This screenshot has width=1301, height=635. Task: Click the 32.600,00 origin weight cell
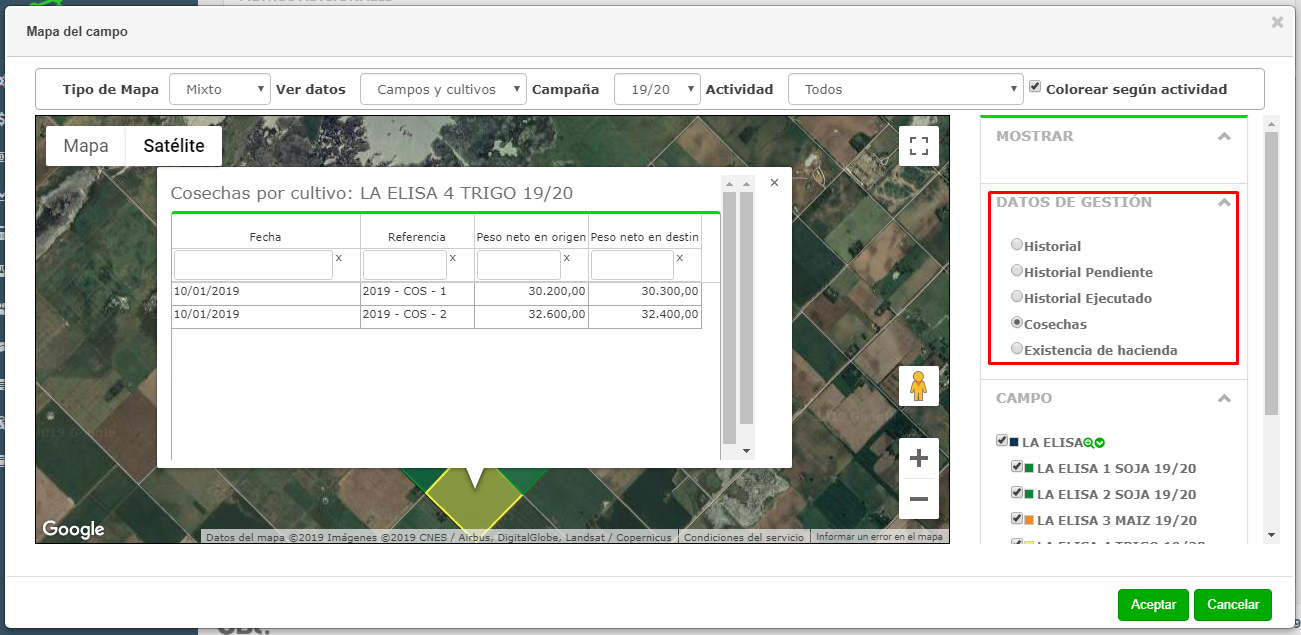point(531,315)
